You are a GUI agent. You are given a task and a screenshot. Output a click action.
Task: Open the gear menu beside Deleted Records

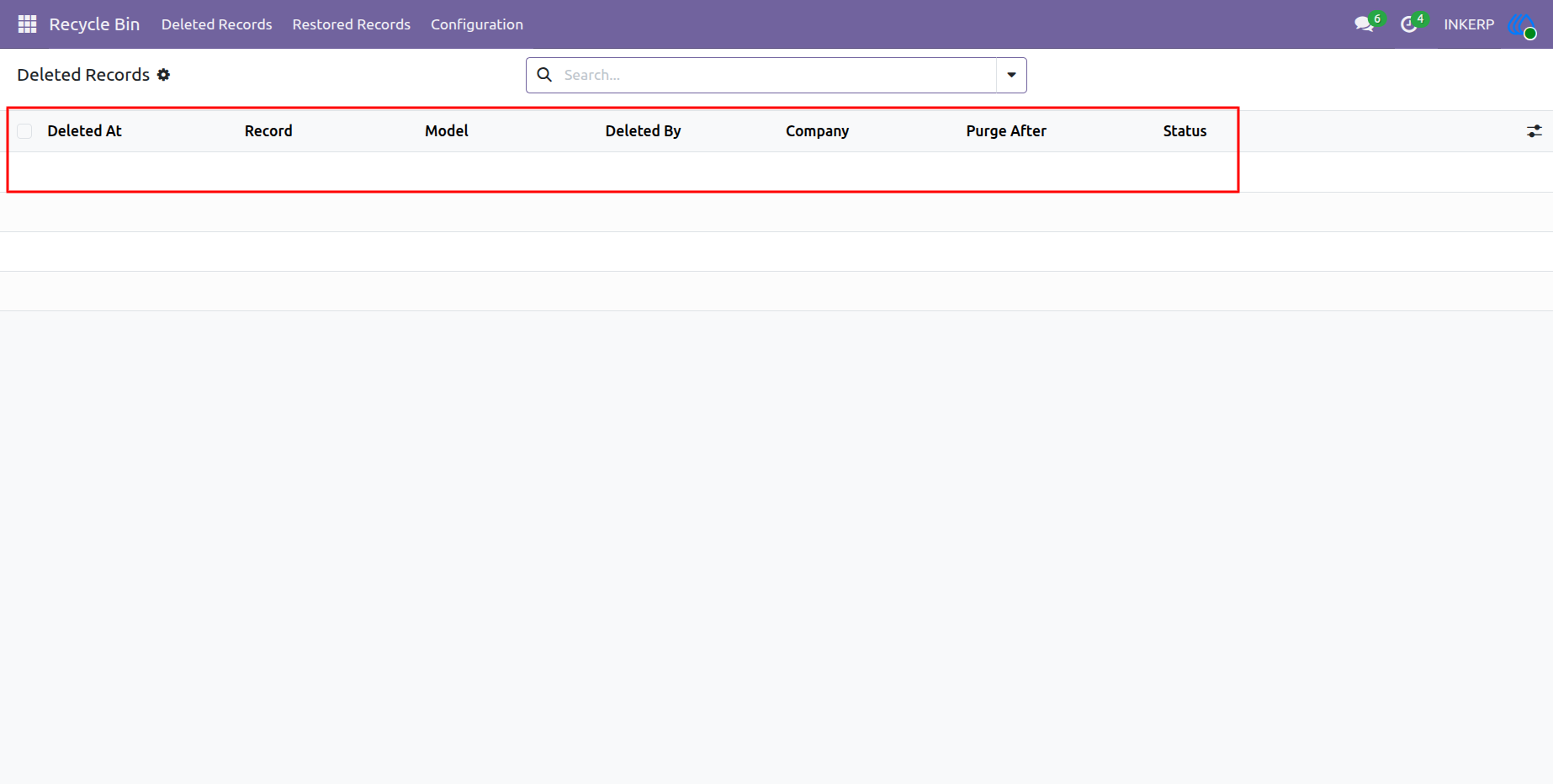point(164,75)
